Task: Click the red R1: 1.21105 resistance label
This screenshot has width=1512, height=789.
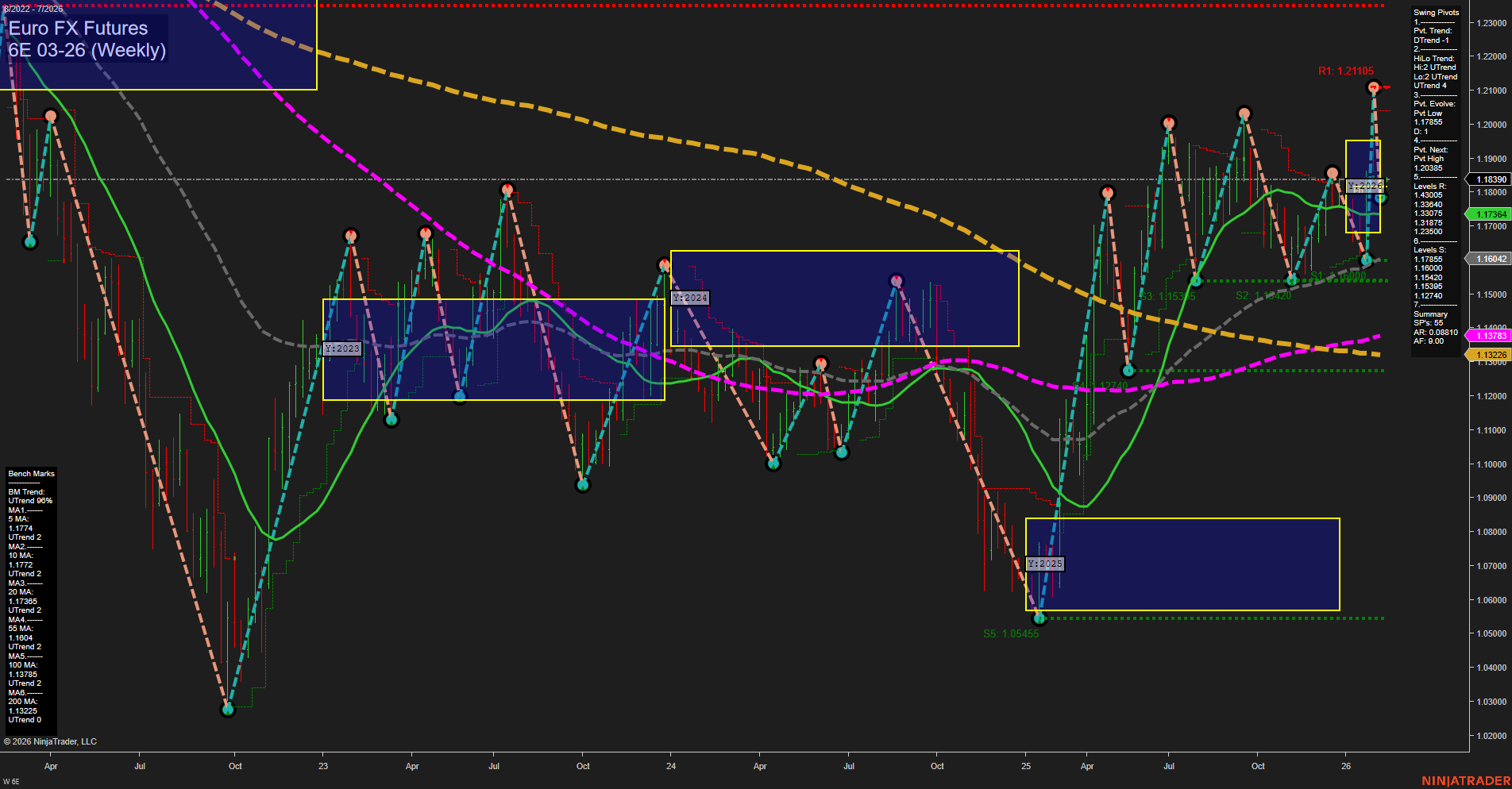Action: pos(1345,71)
